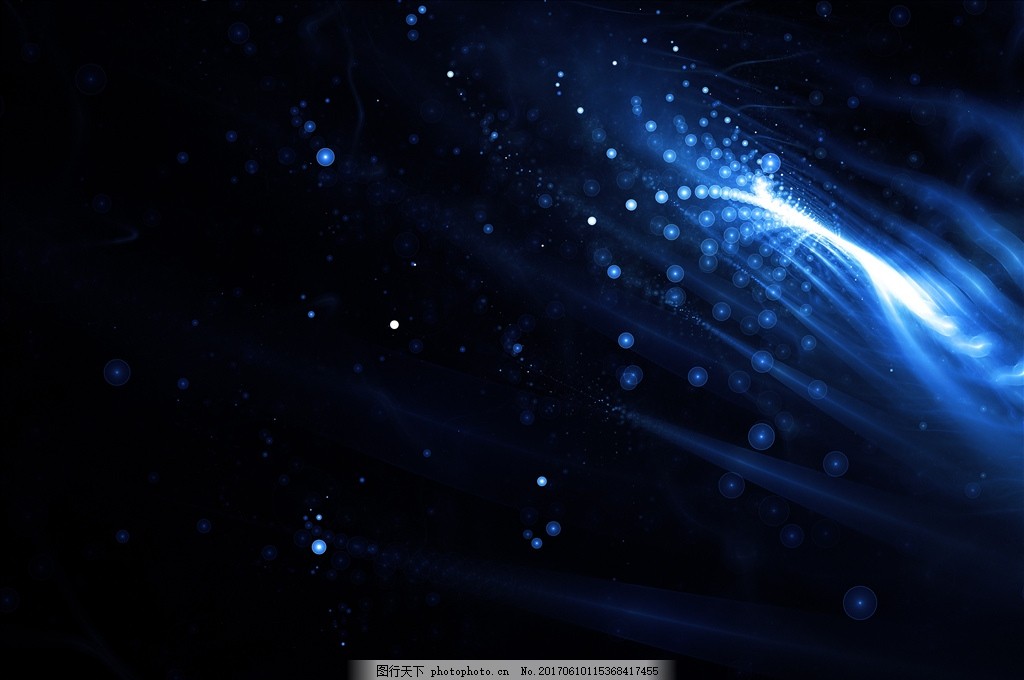This screenshot has height=680, width=1024.
Task: Click the bright blue orb at upper left
Action: (325, 156)
